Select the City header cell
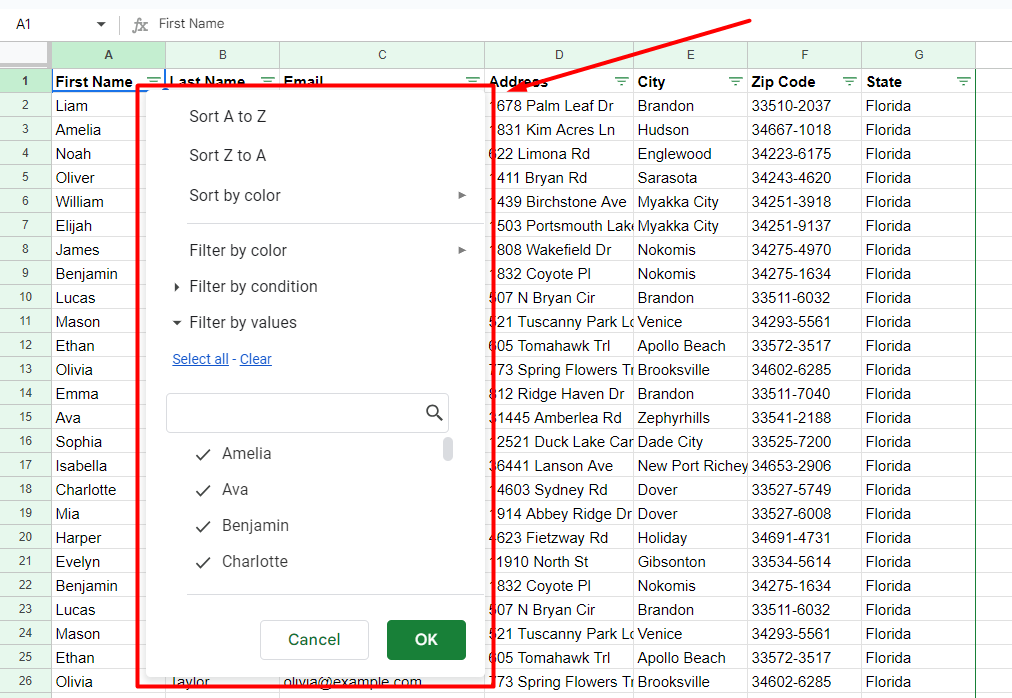The image size is (1012, 698). (x=691, y=81)
